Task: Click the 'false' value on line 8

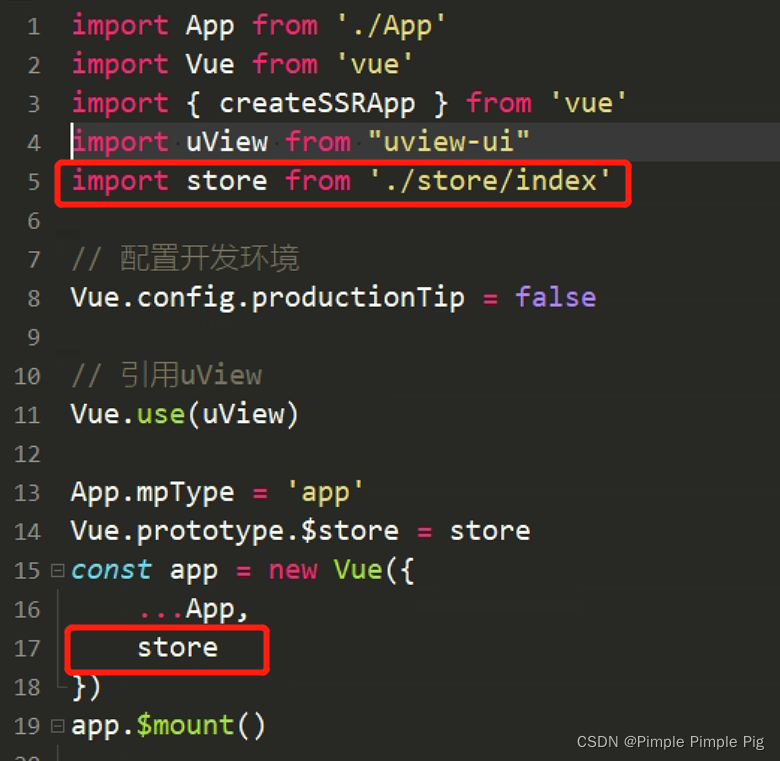Action: point(556,297)
